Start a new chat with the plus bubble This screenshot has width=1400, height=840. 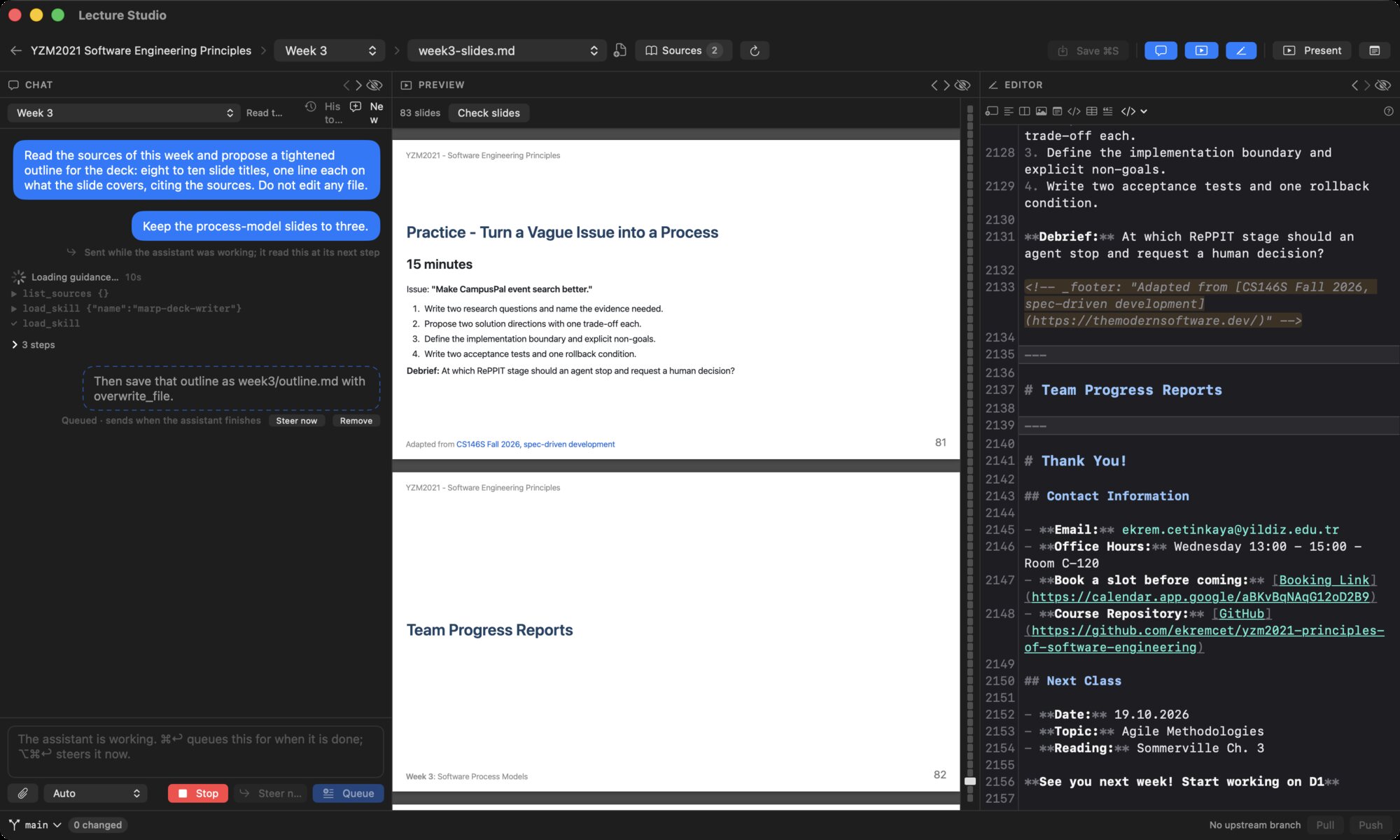356,106
